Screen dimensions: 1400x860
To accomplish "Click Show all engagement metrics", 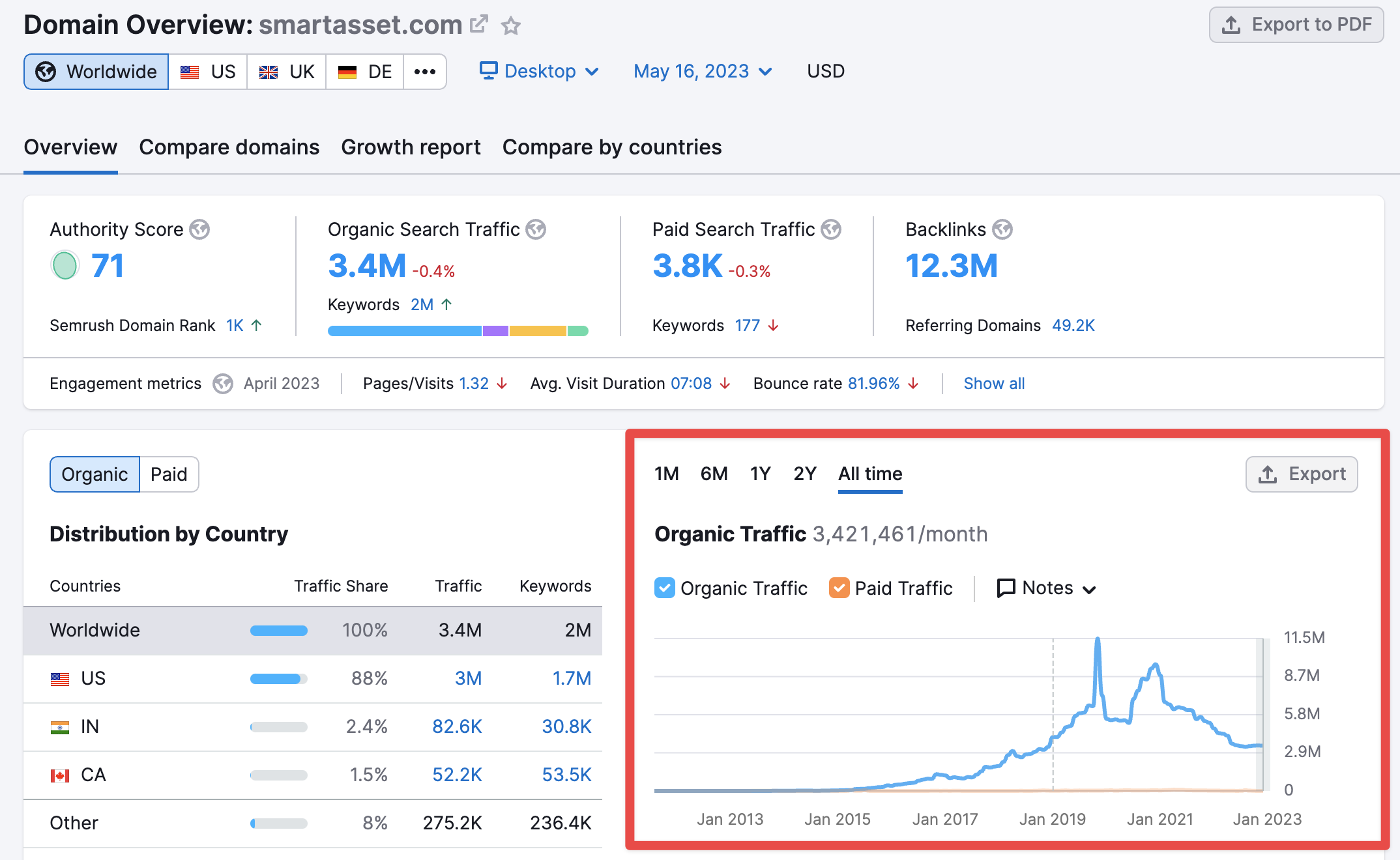I will point(994,384).
